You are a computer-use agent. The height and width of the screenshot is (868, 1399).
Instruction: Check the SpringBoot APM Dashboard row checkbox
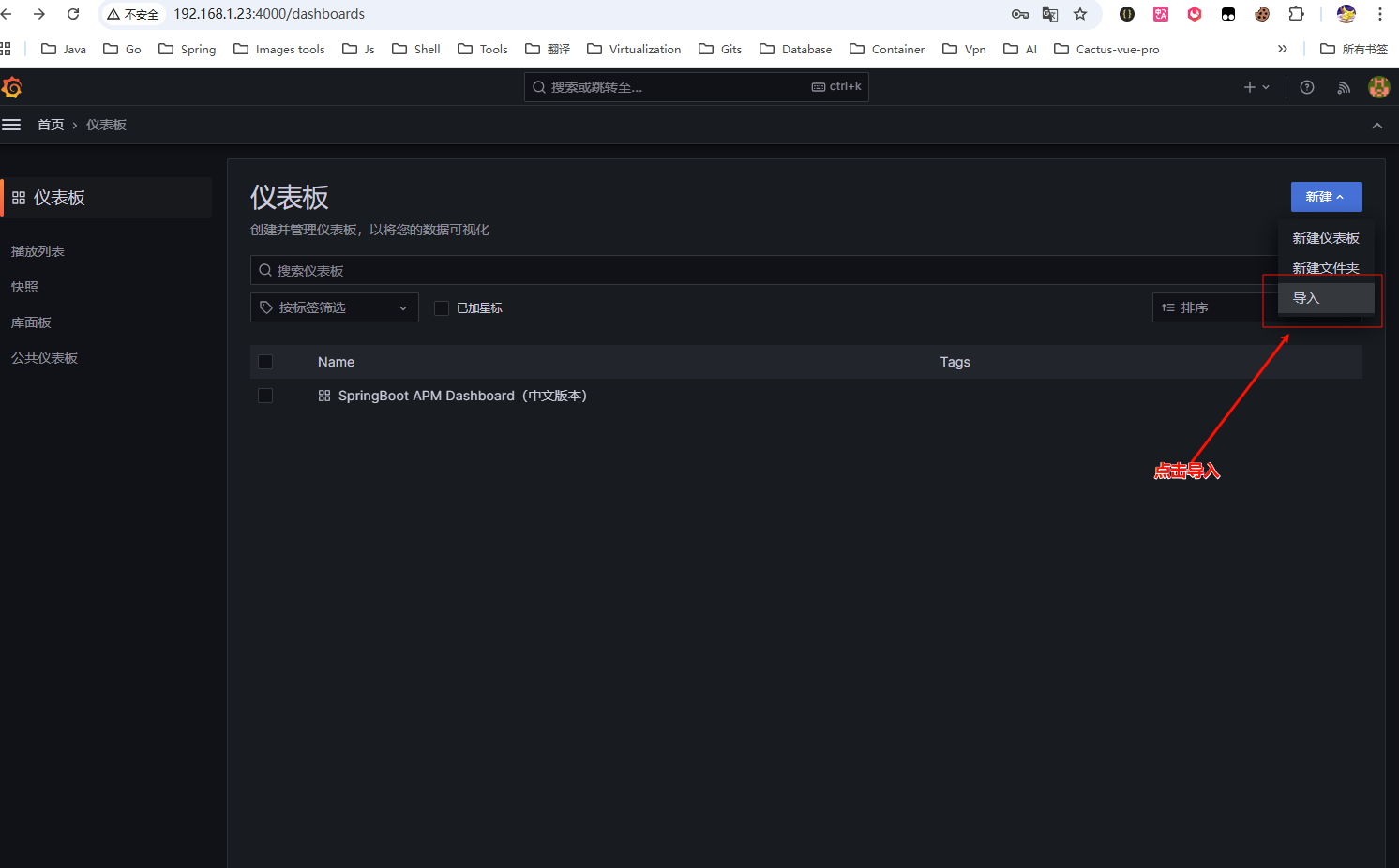point(265,396)
